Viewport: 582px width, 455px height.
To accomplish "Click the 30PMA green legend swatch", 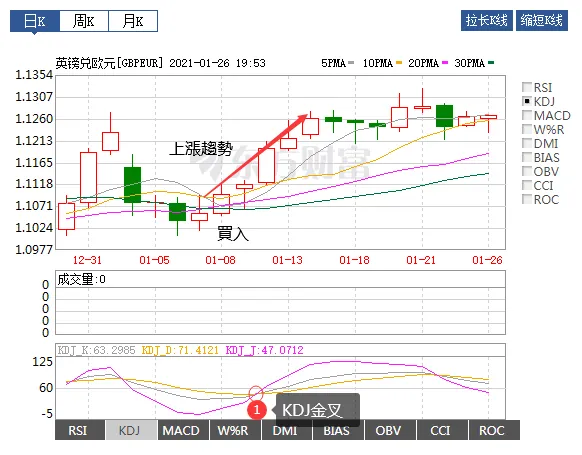I will click(491, 63).
